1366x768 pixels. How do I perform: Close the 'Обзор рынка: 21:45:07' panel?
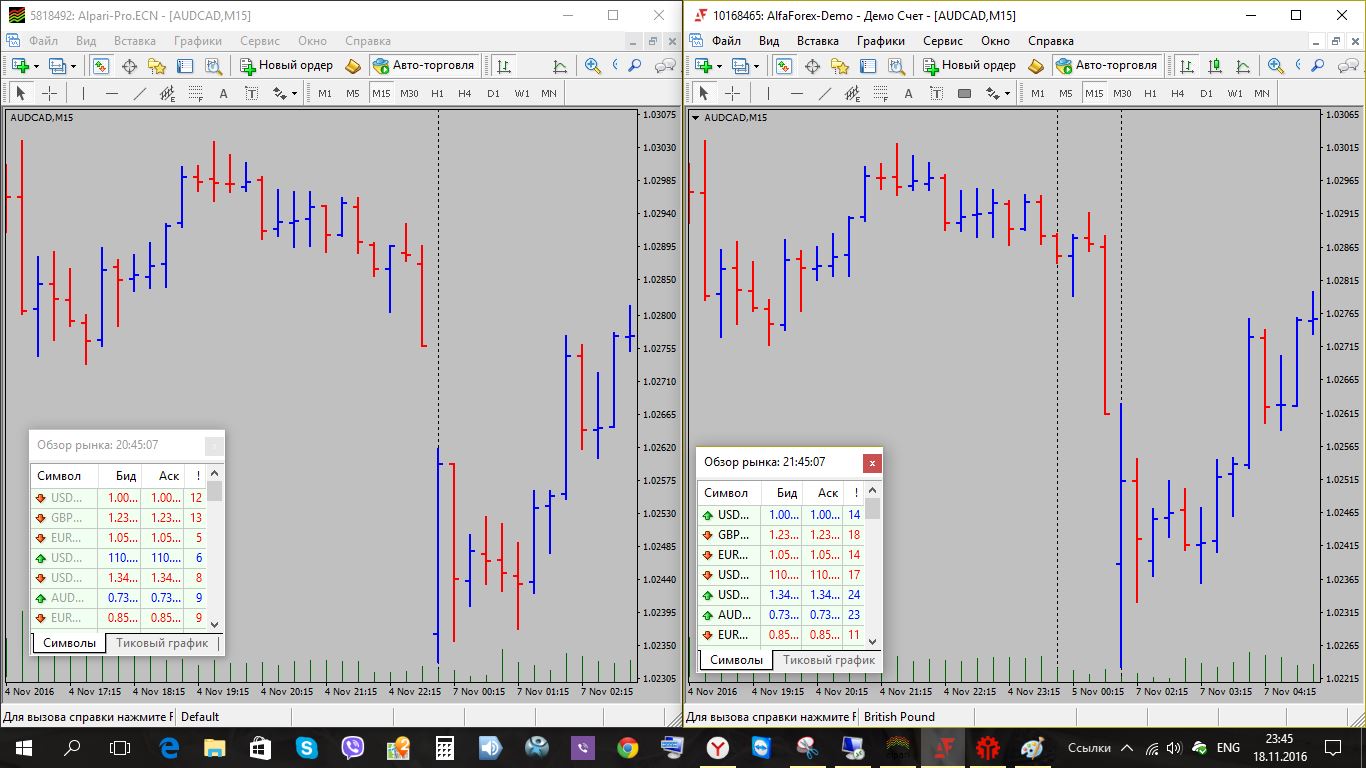[x=872, y=463]
